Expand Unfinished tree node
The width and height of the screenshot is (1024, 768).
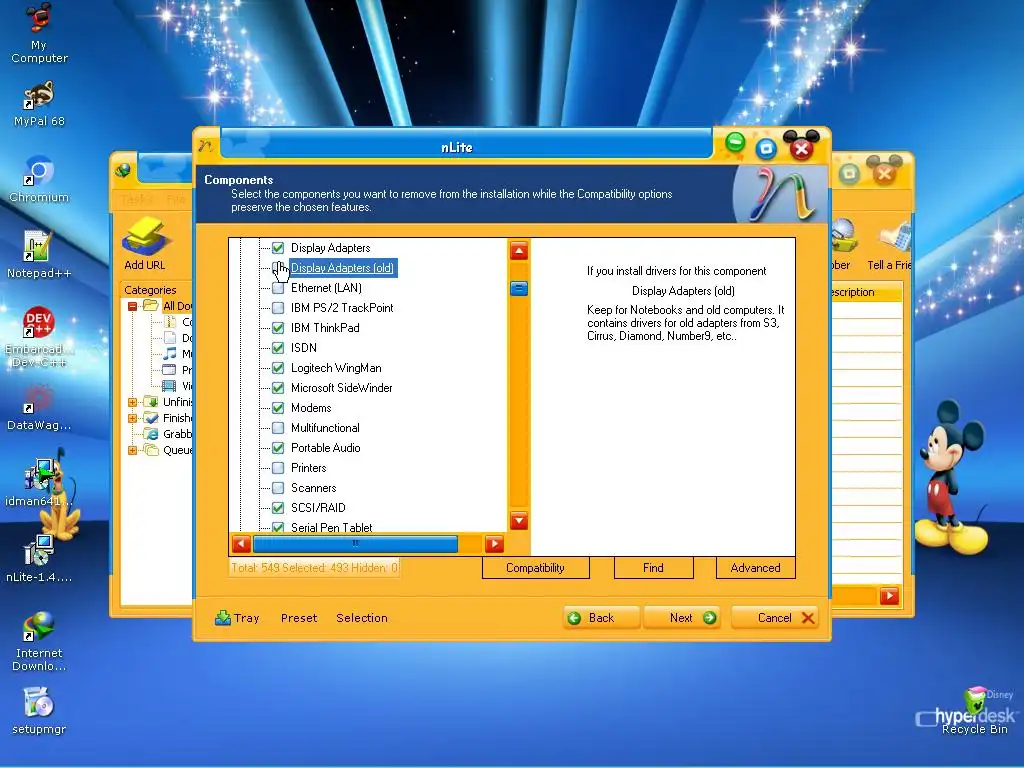coord(133,402)
